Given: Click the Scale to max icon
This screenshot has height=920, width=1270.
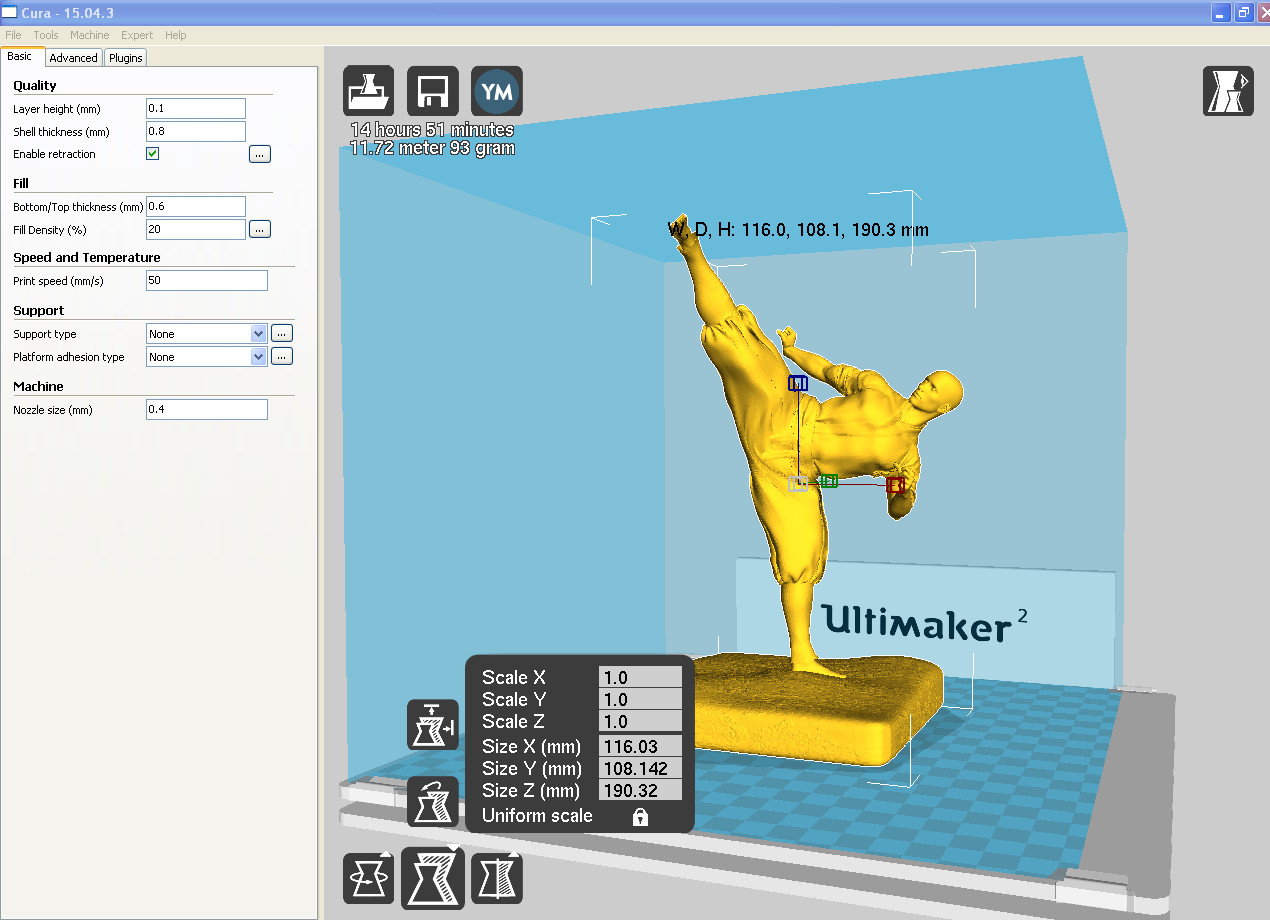Looking at the screenshot, I should click(433, 725).
